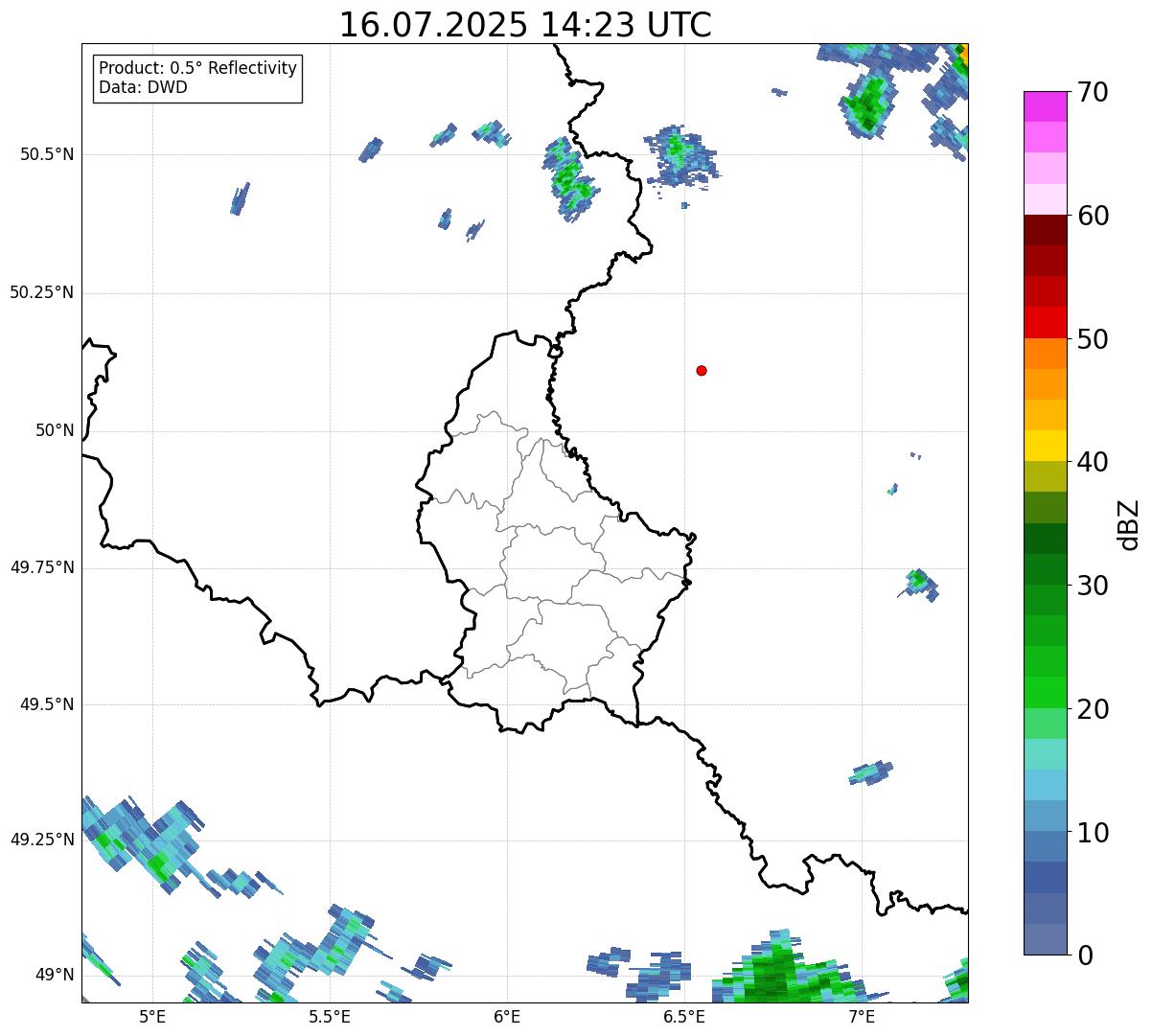Click the 7°E longitude tick label
1152x1036 pixels.
[x=862, y=1016]
